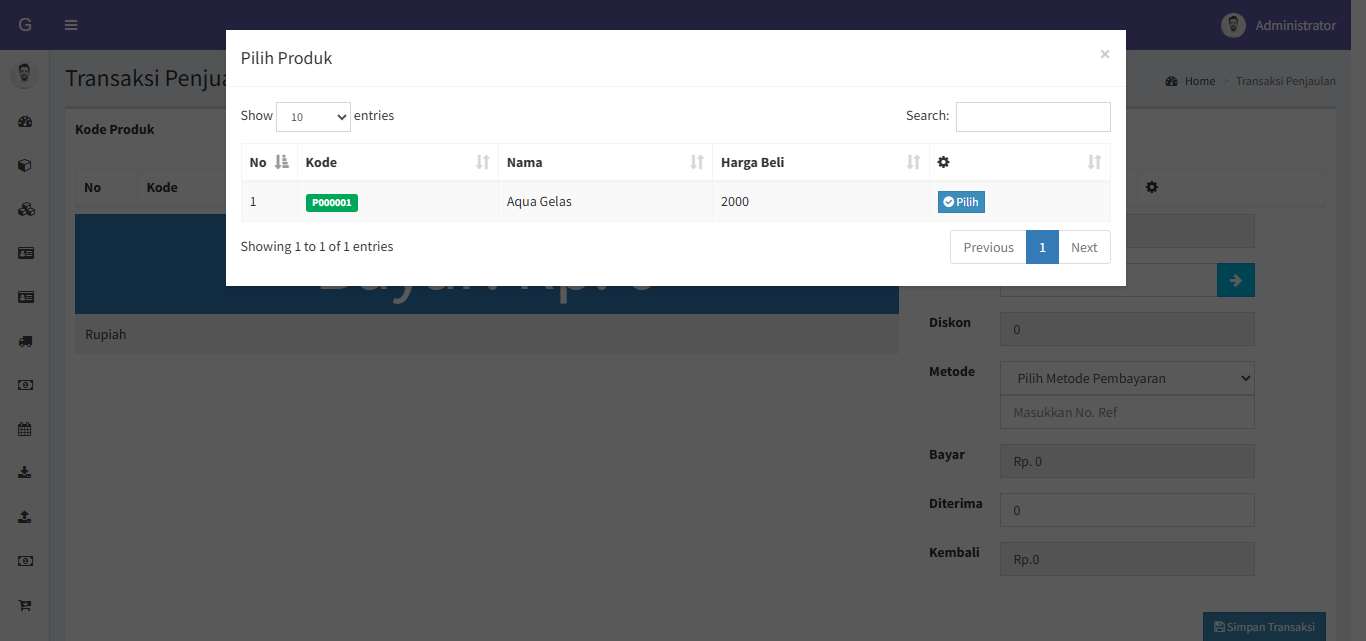
Task: Click the Home breadcrumb link
Action: (1199, 81)
